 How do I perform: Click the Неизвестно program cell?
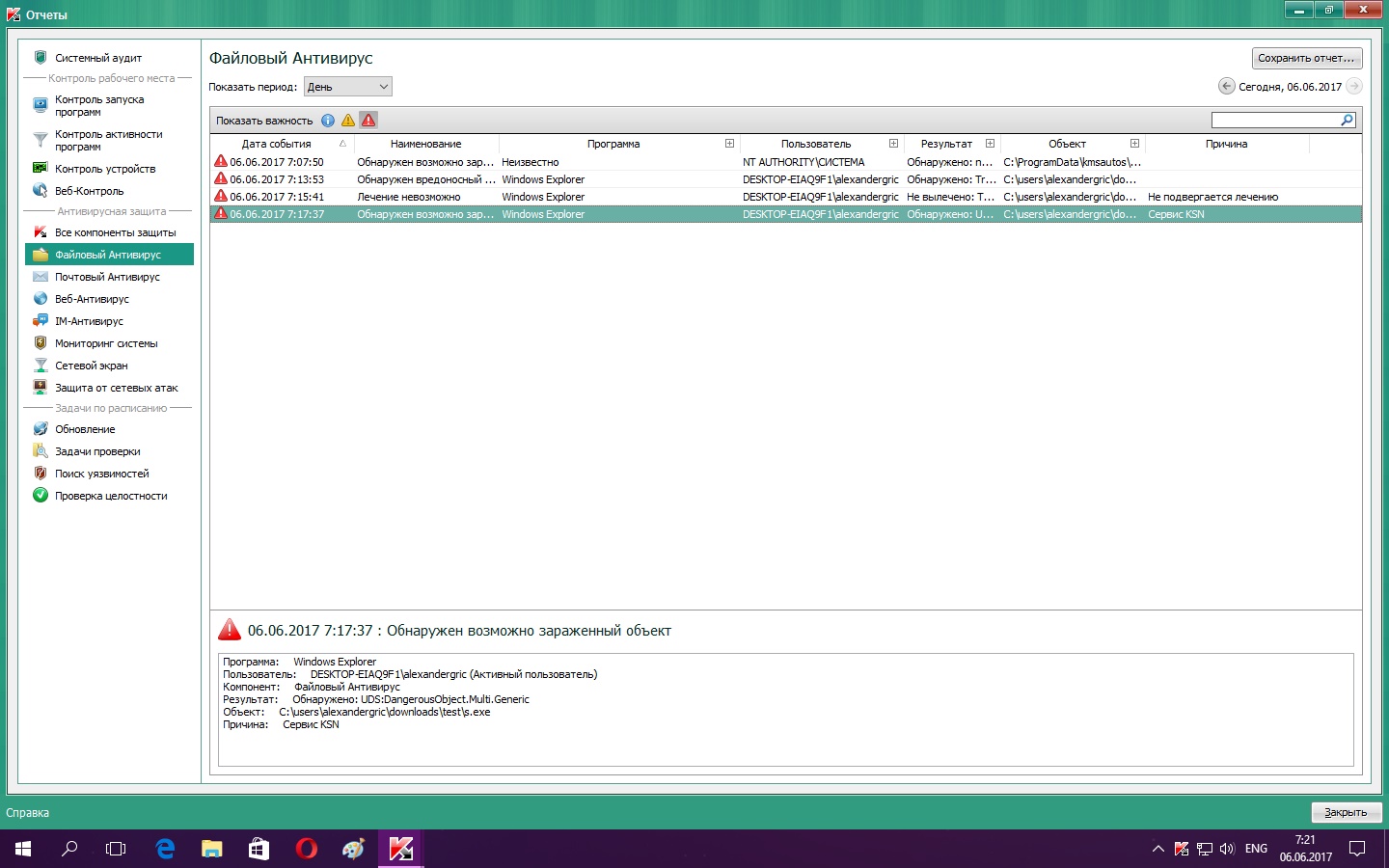tap(531, 162)
